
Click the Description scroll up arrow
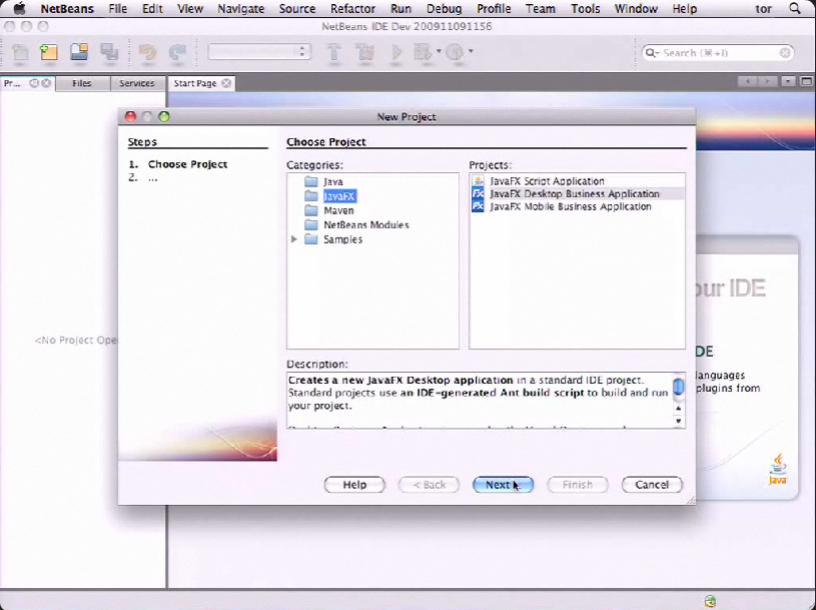679,409
